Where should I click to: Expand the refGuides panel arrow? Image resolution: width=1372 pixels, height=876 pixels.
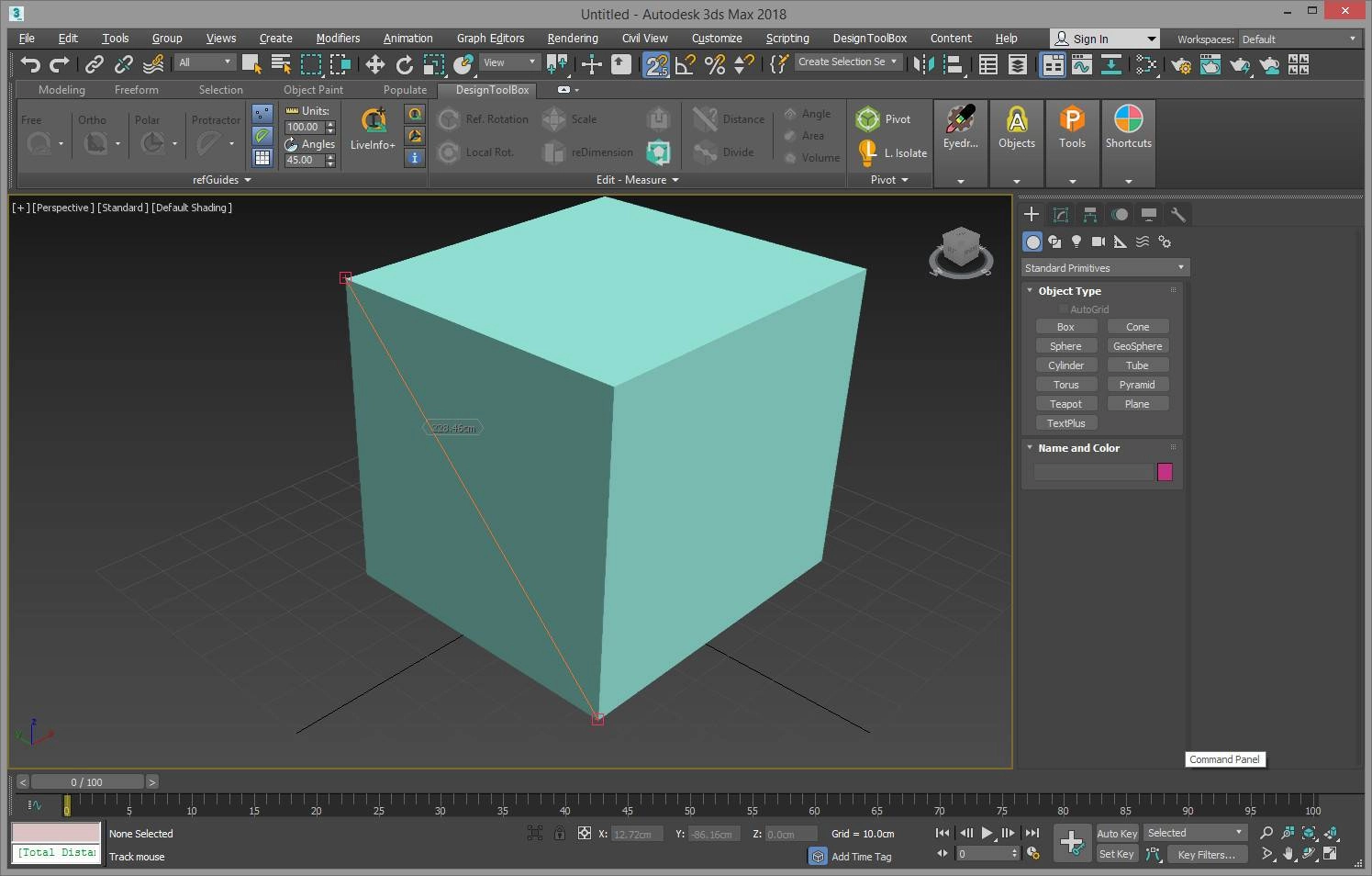pyautogui.click(x=248, y=181)
